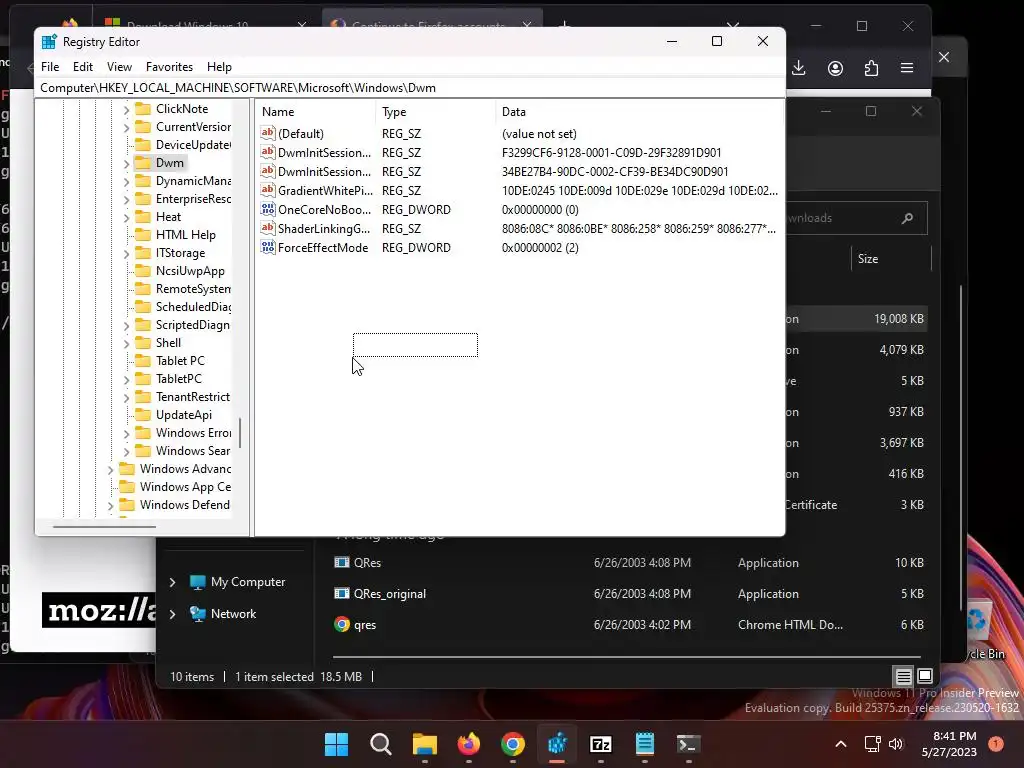Open the Windows Start menu
Image resolution: width=1024 pixels, height=768 pixels.
(x=336, y=744)
